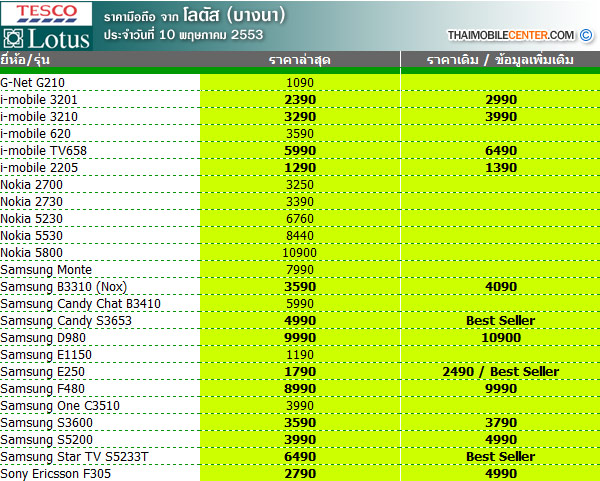Select the Samsung Star TV S5233T name

click(x=74, y=457)
